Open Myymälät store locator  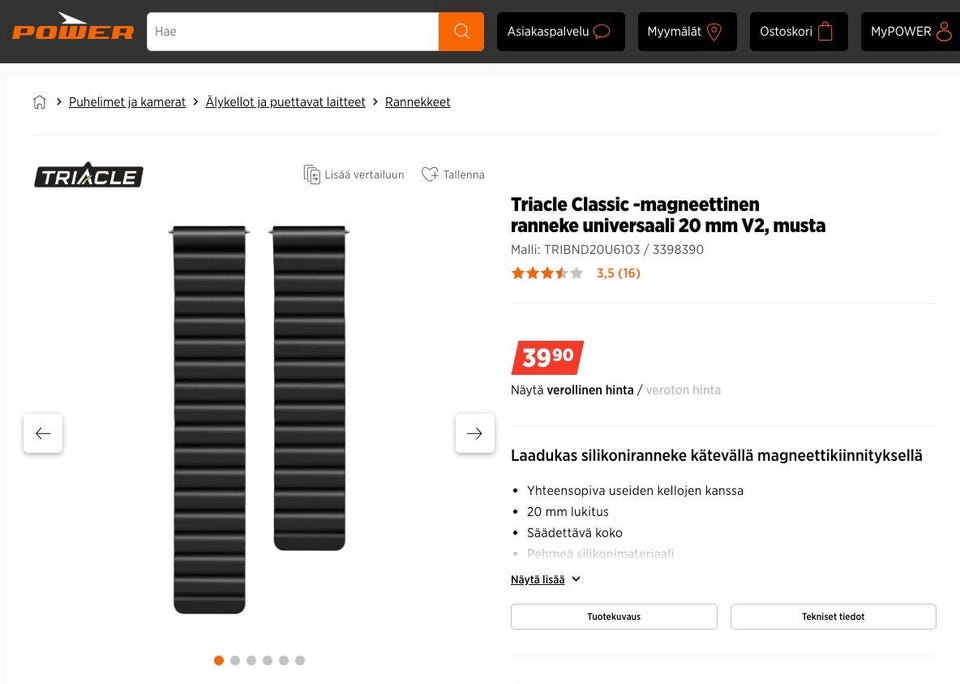click(686, 32)
